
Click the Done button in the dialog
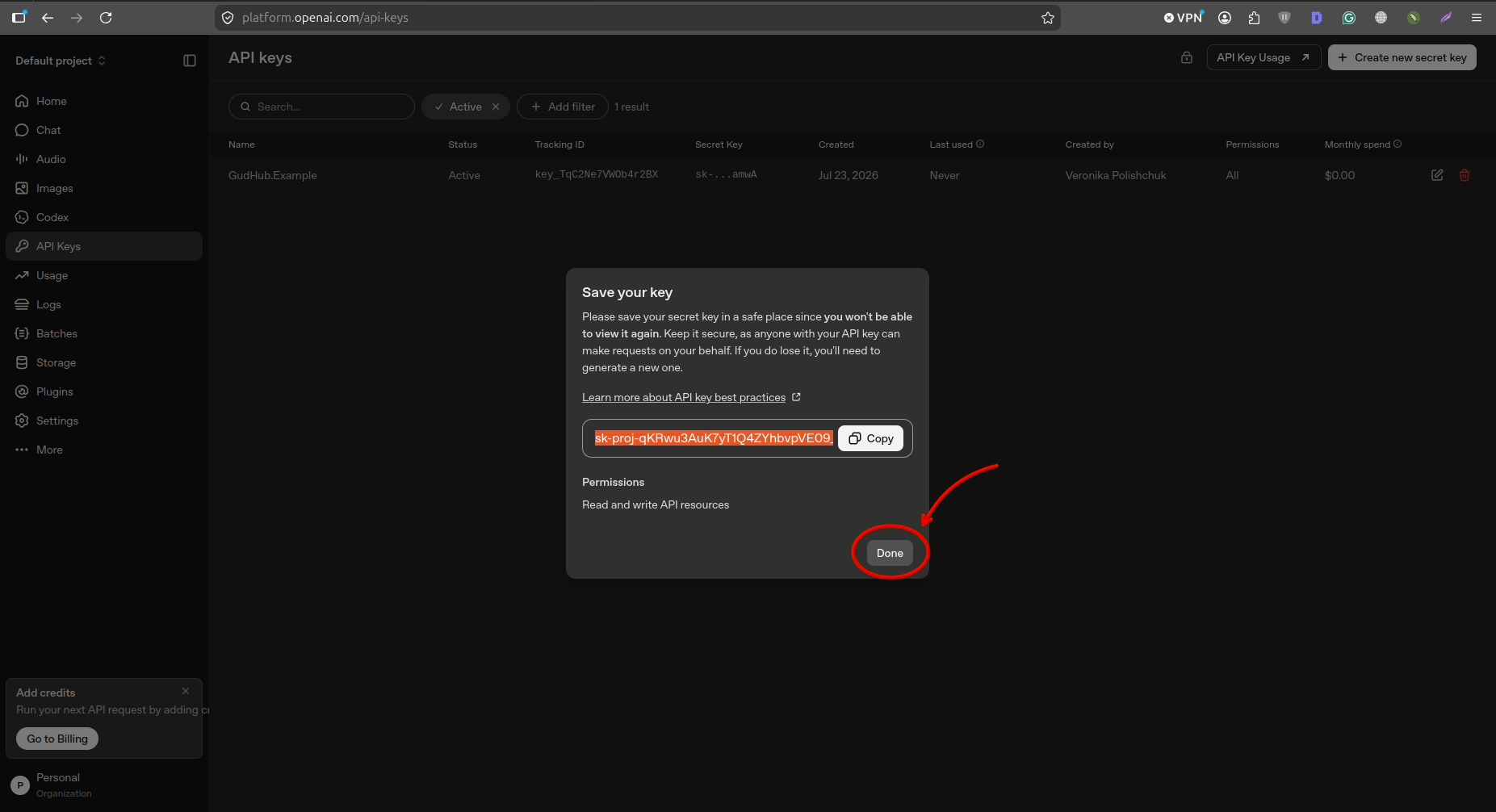[x=890, y=553]
